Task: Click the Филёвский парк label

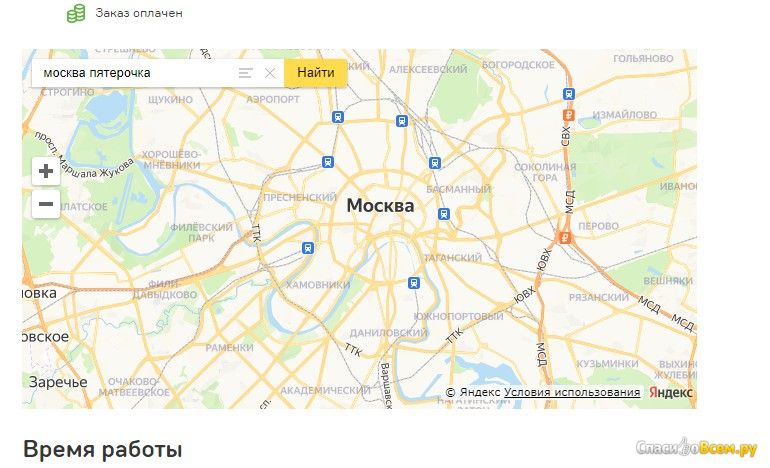Action: 201,233
